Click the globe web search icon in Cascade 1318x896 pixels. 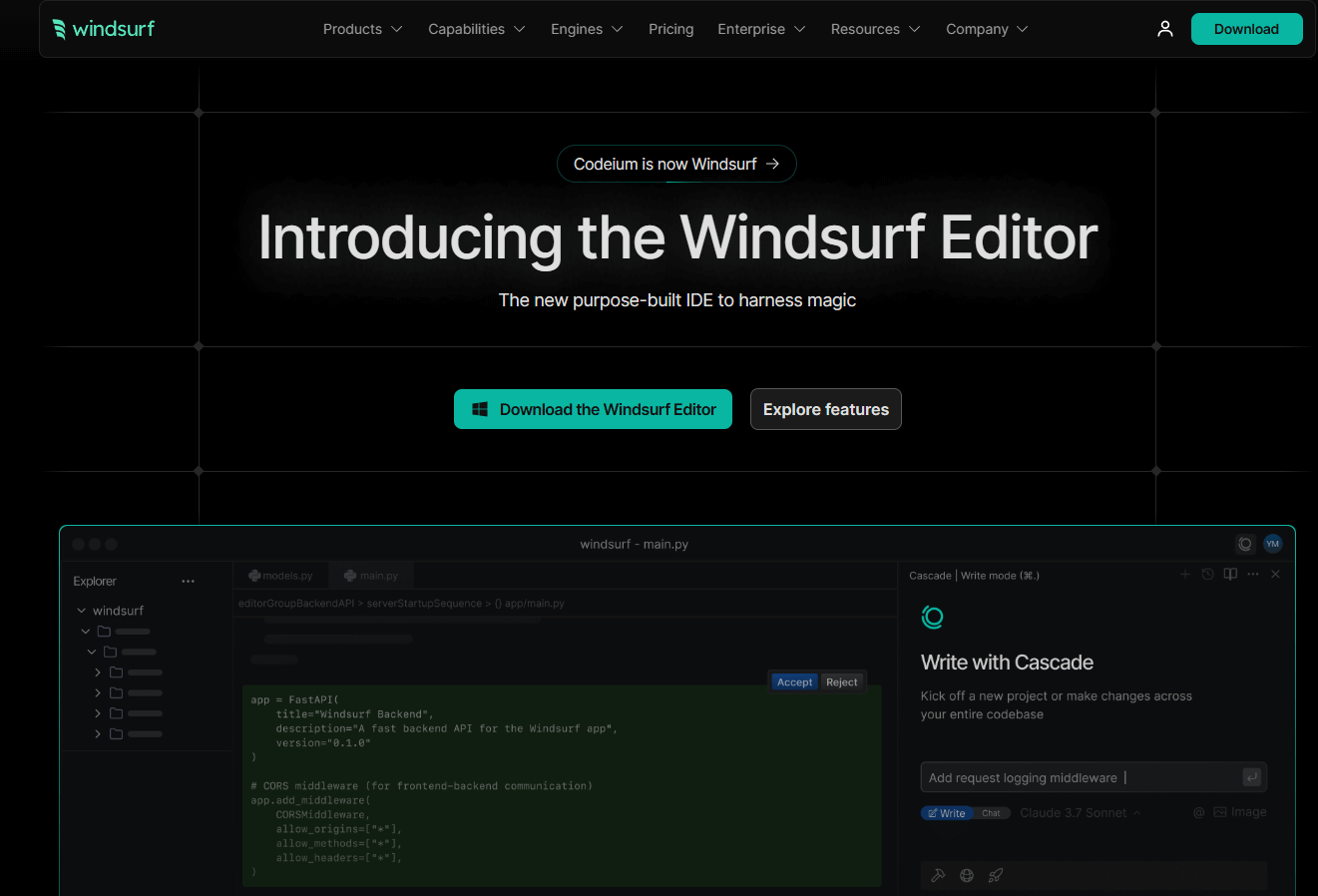[967, 875]
